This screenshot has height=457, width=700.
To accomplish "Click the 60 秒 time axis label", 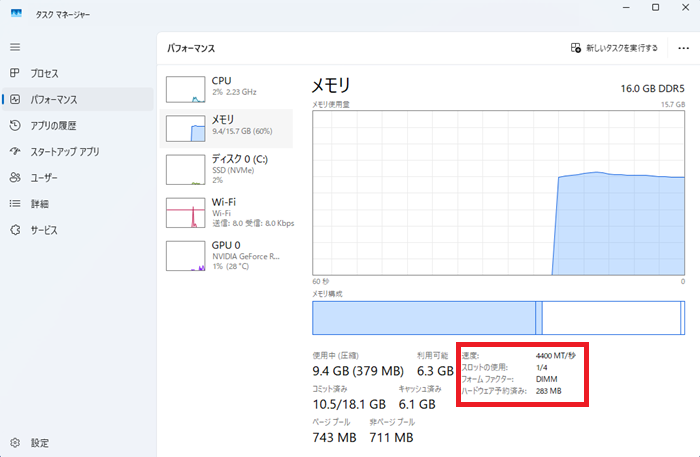I will tap(321, 282).
